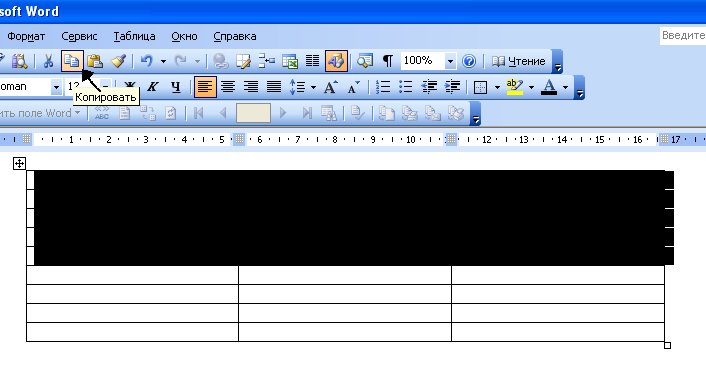Click the decrease indent icon
This screenshot has width=706, height=375.
click(429, 87)
